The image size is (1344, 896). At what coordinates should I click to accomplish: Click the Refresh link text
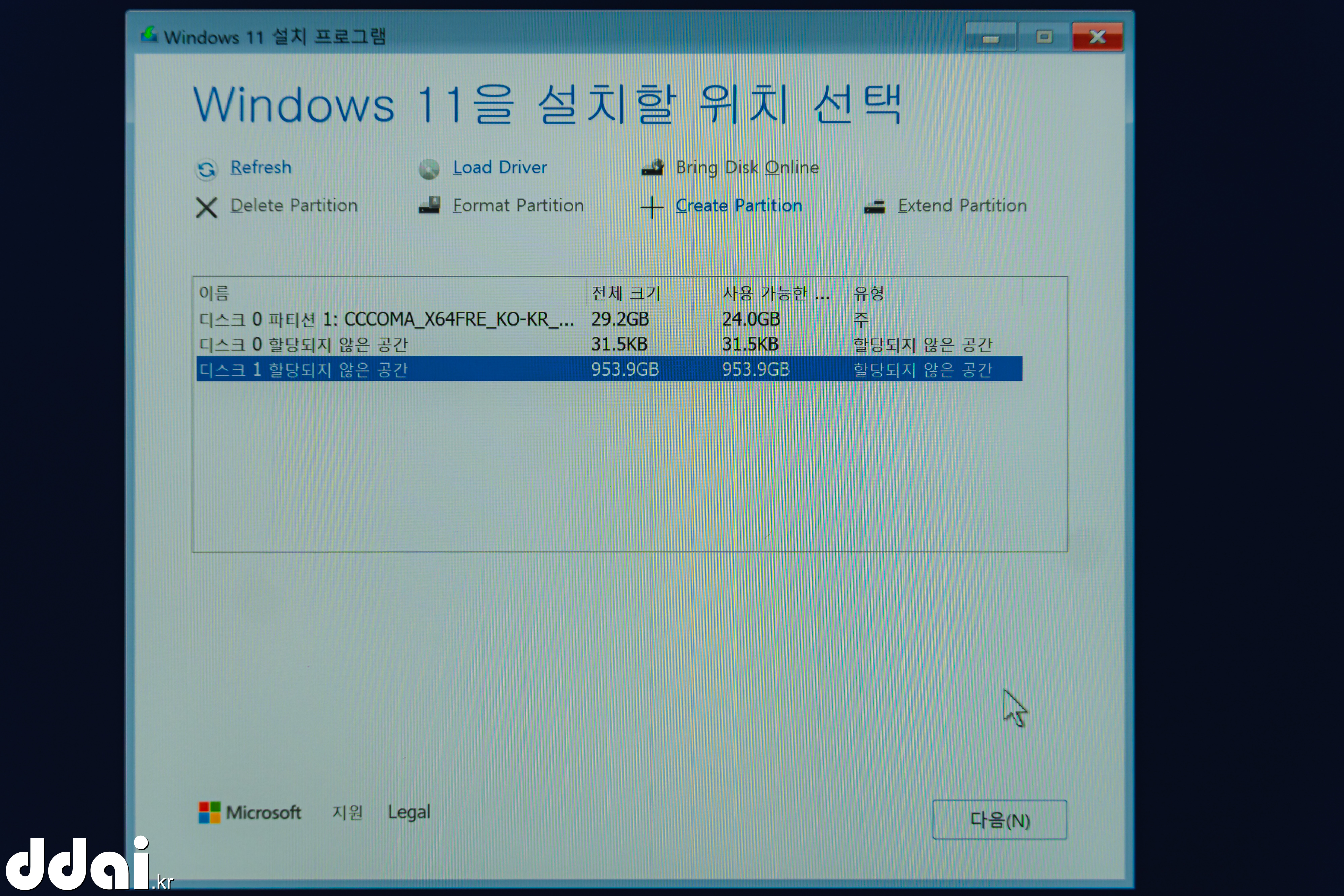[261, 167]
